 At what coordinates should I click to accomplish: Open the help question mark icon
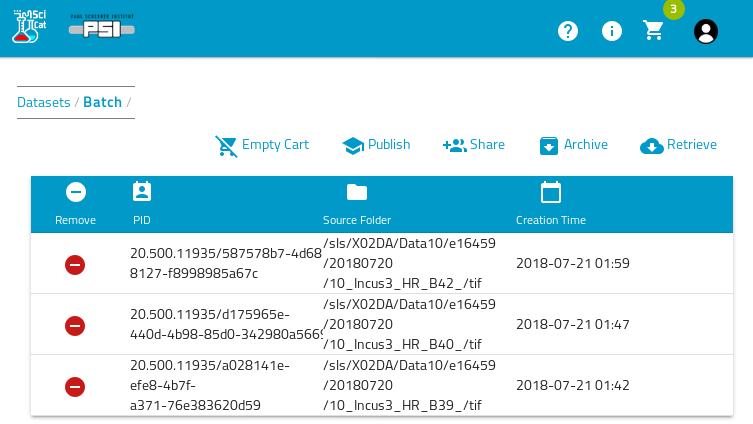click(568, 31)
